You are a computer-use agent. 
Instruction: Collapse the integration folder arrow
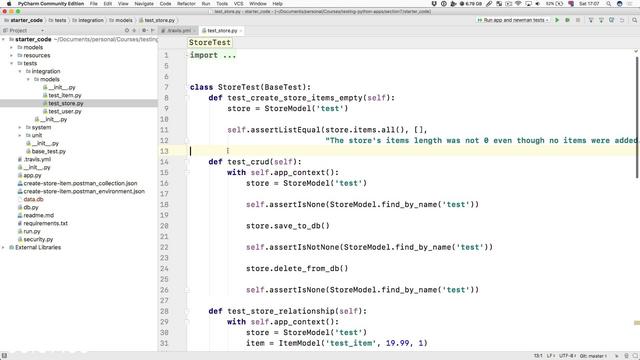pyautogui.click(x=20, y=71)
